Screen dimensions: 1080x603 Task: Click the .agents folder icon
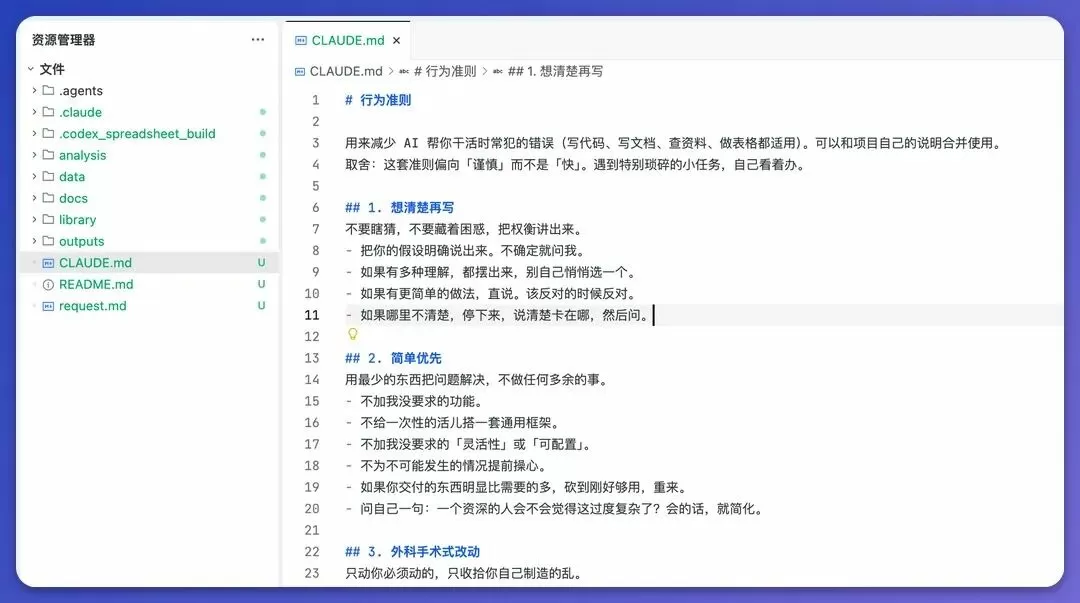tap(48, 90)
